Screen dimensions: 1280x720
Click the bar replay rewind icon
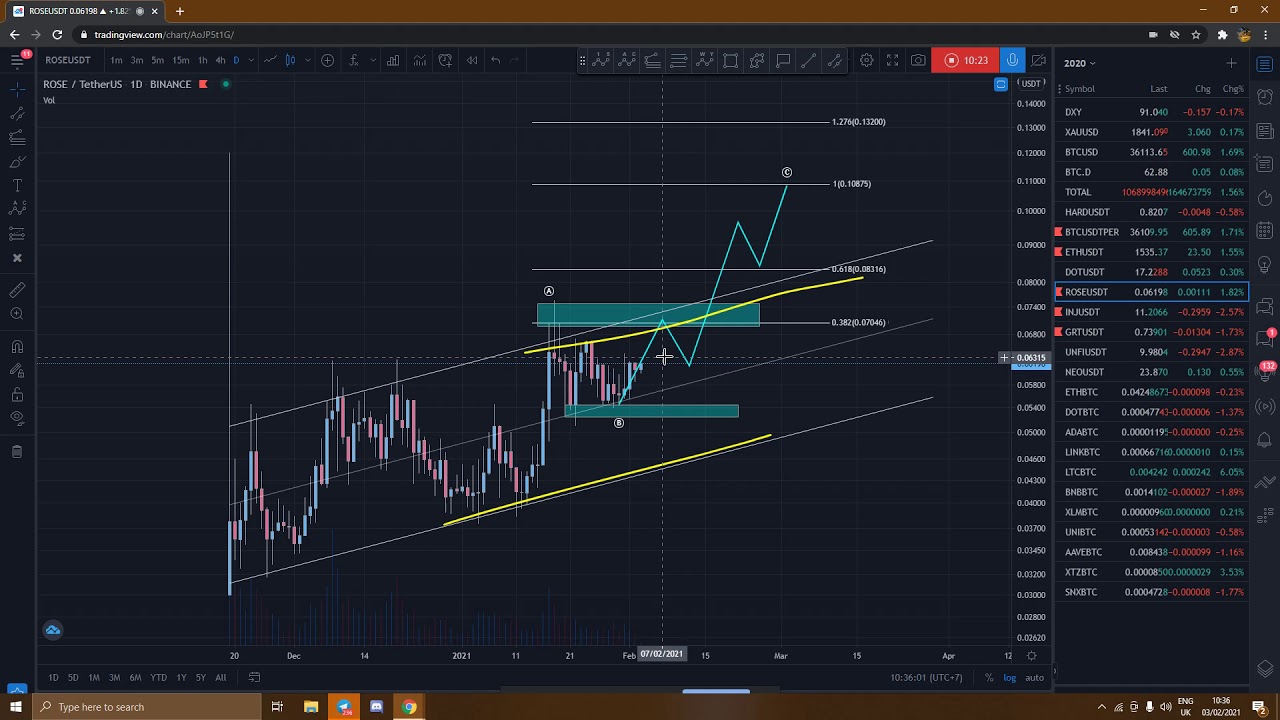tap(471, 60)
